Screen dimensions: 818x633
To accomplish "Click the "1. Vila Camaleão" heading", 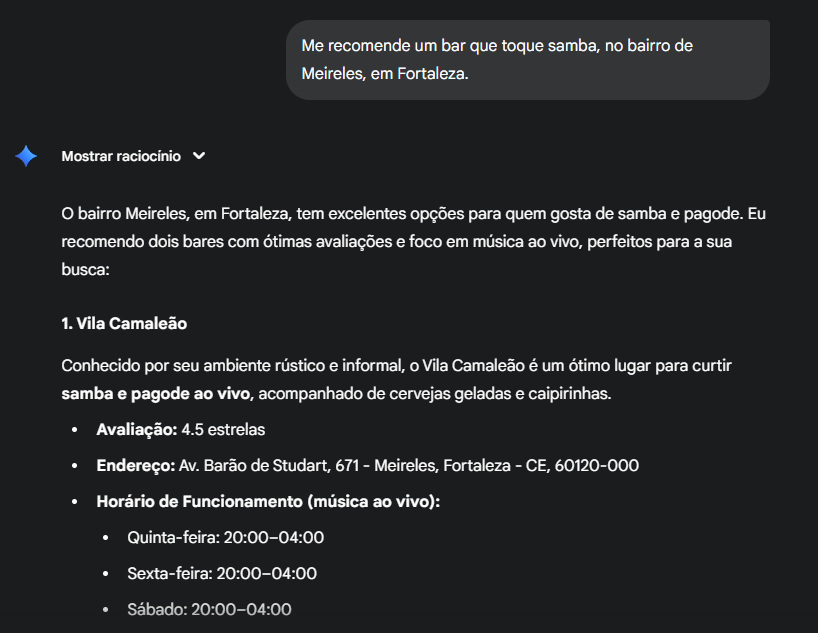I will click(124, 324).
